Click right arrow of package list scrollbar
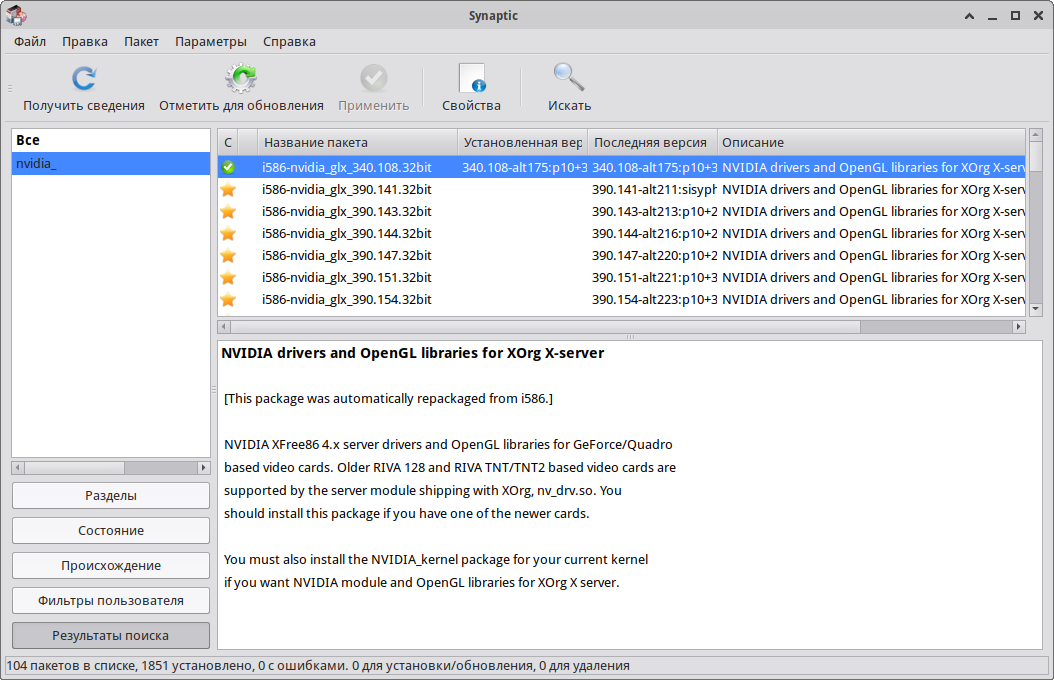1054x680 pixels. [1019, 326]
